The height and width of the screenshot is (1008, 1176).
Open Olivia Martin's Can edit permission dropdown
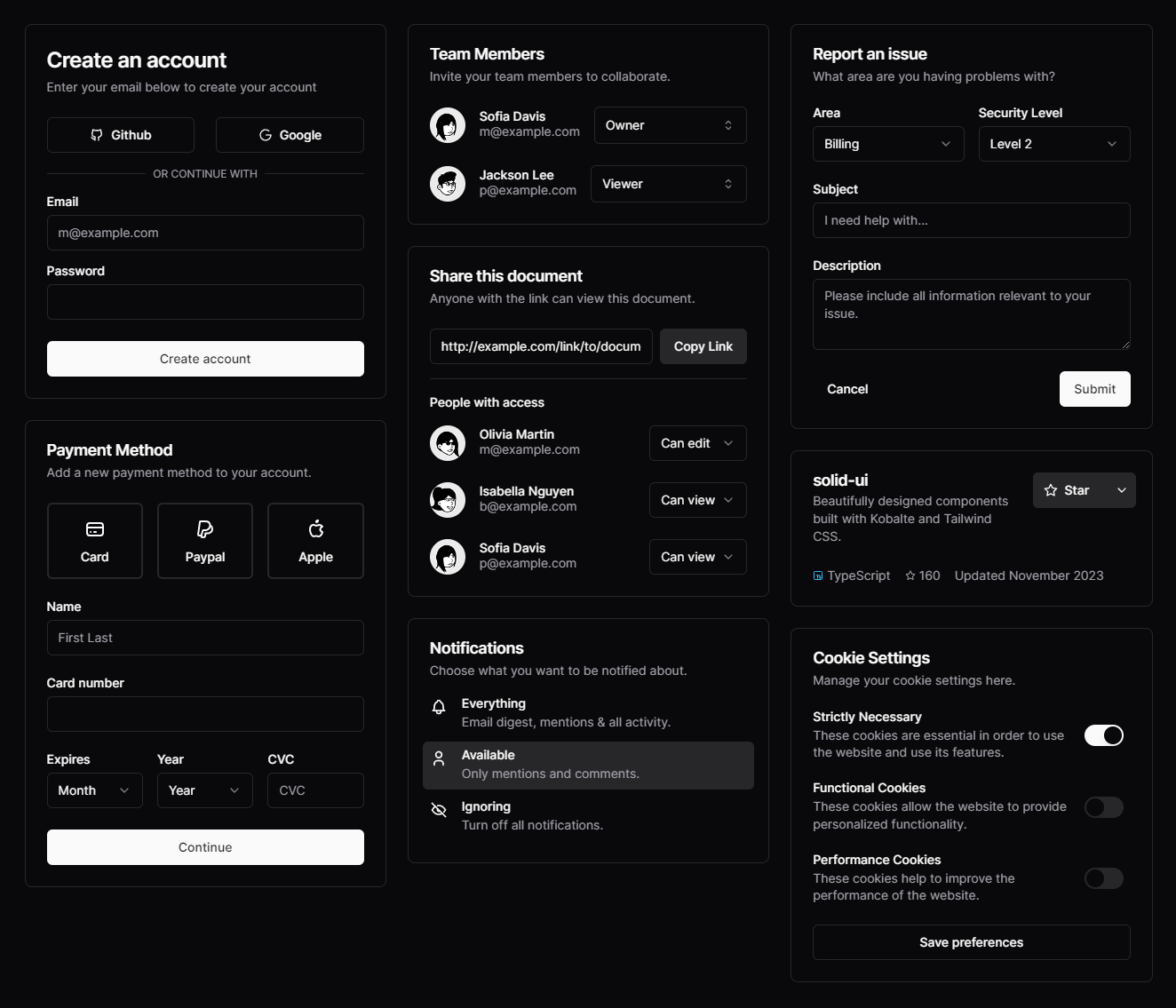697,443
